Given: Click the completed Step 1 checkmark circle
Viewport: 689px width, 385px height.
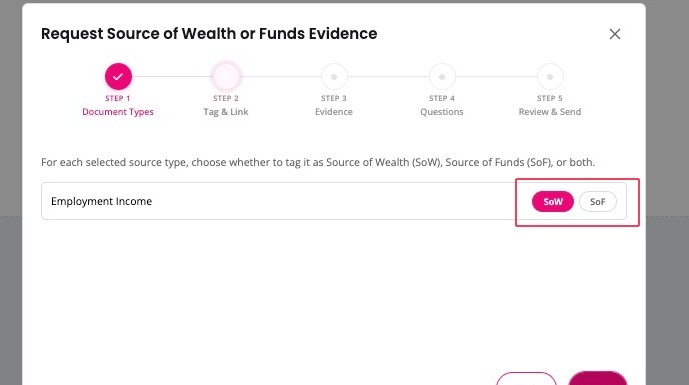Looking at the screenshot, I should (x=118, y=76).
